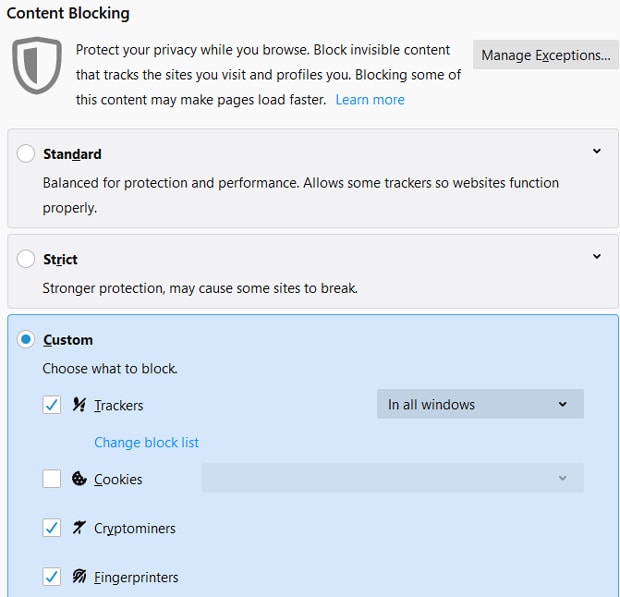Image resolution: width=620 pixels, height=597 pixels.
Task: Click the Standard label text
Action: coord(72,154)
